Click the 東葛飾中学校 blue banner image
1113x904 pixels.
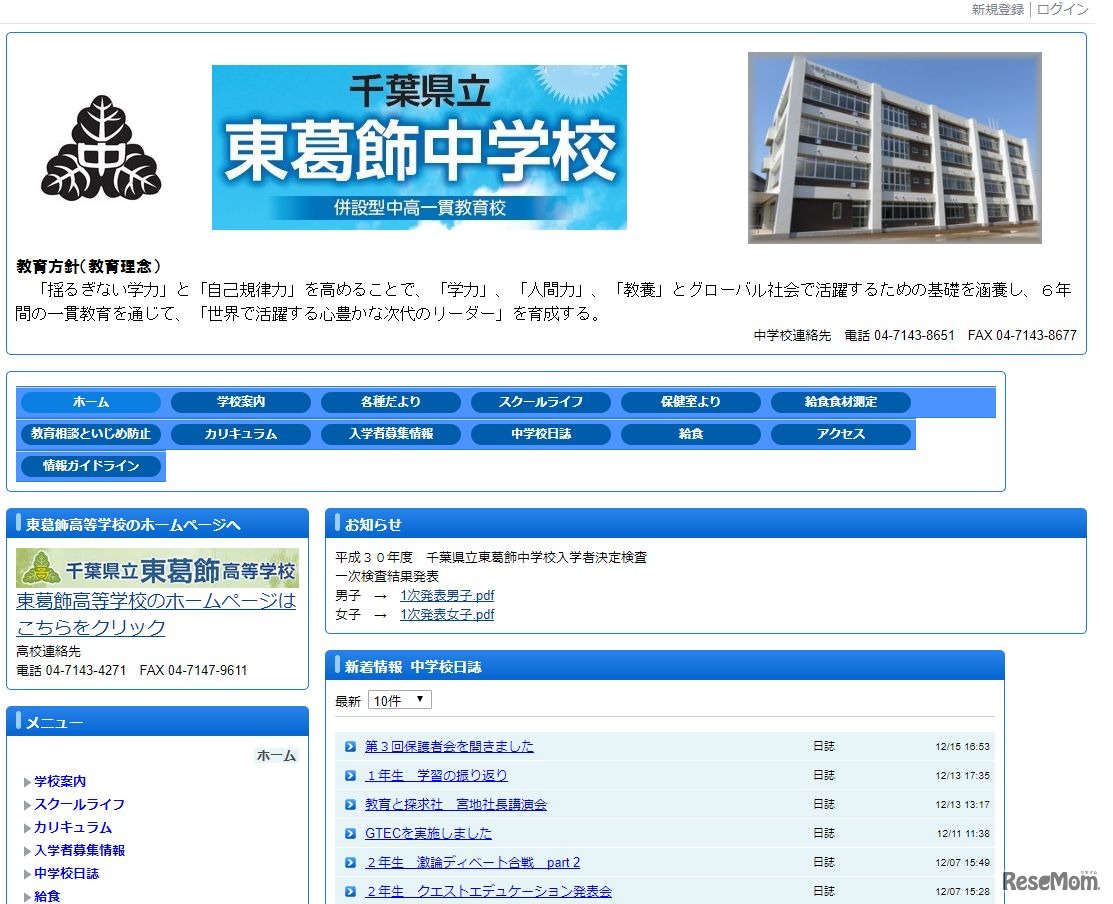419,148
